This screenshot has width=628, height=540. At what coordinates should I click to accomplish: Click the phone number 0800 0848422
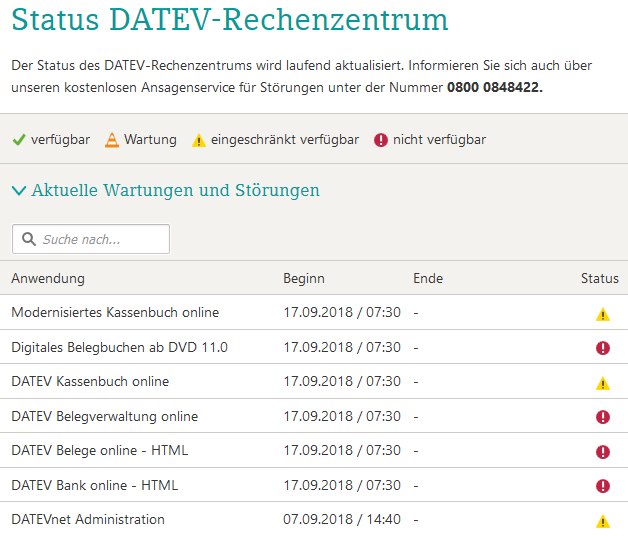click(x=495, y=87)
